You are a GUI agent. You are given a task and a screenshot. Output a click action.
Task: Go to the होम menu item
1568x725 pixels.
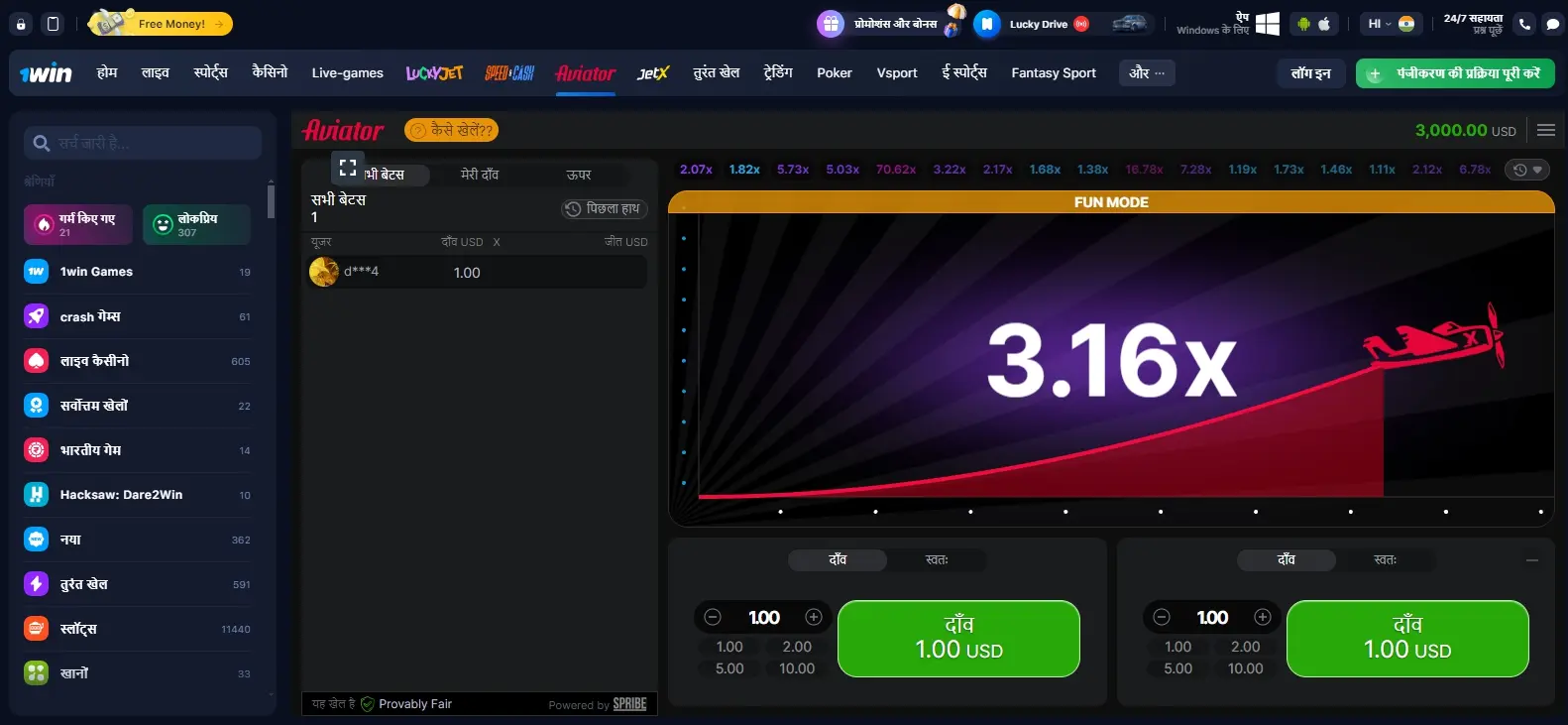click(107, 72)
